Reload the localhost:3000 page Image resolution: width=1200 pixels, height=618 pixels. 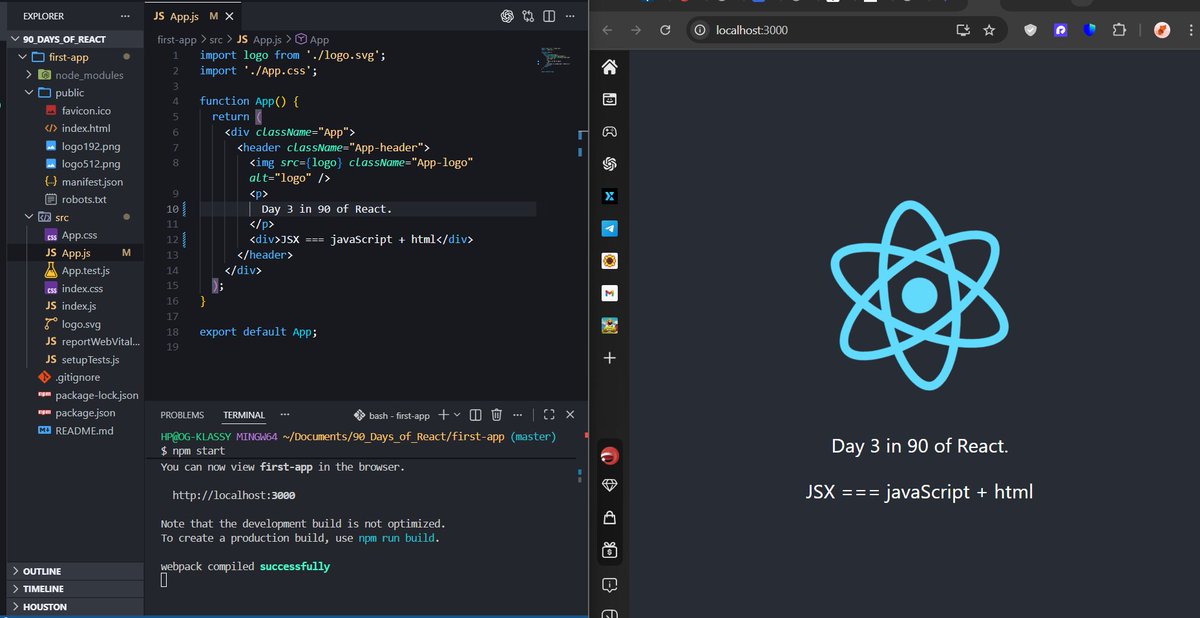pos(665,30)
